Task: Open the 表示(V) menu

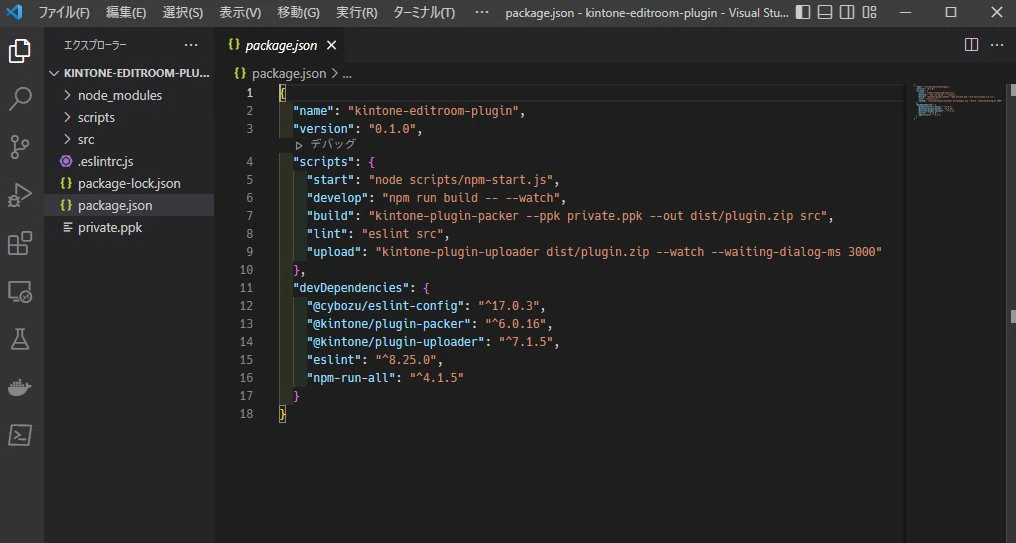Action: (240, 12)
